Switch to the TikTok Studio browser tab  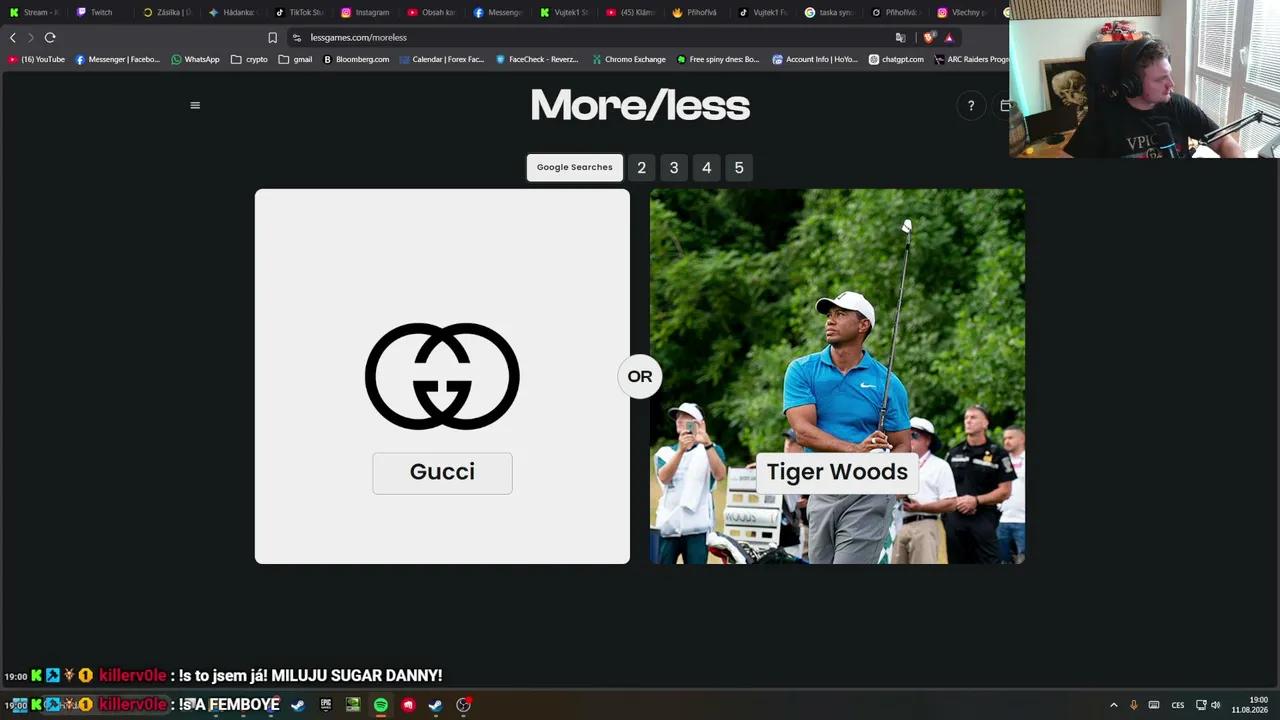coord(299,13)
